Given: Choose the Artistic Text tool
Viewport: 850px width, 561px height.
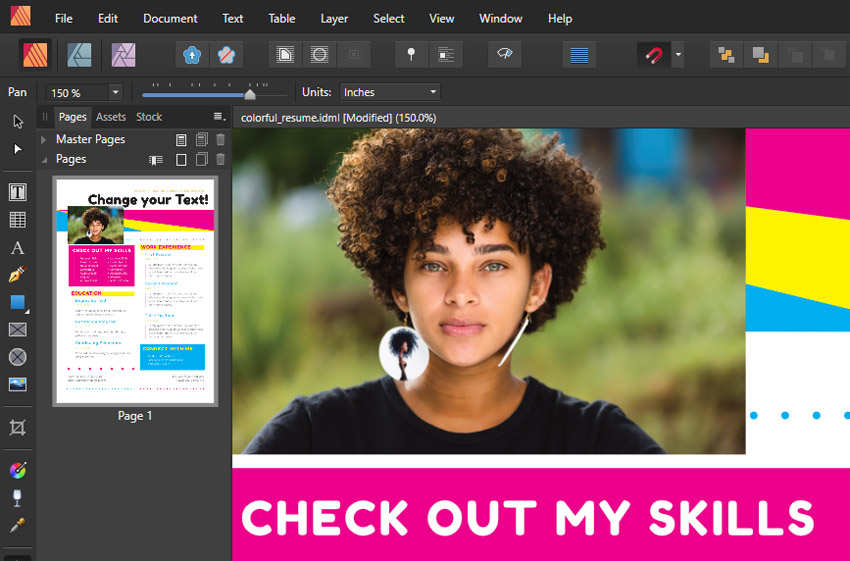Looking at the screenshot, I should pos(17,248).
